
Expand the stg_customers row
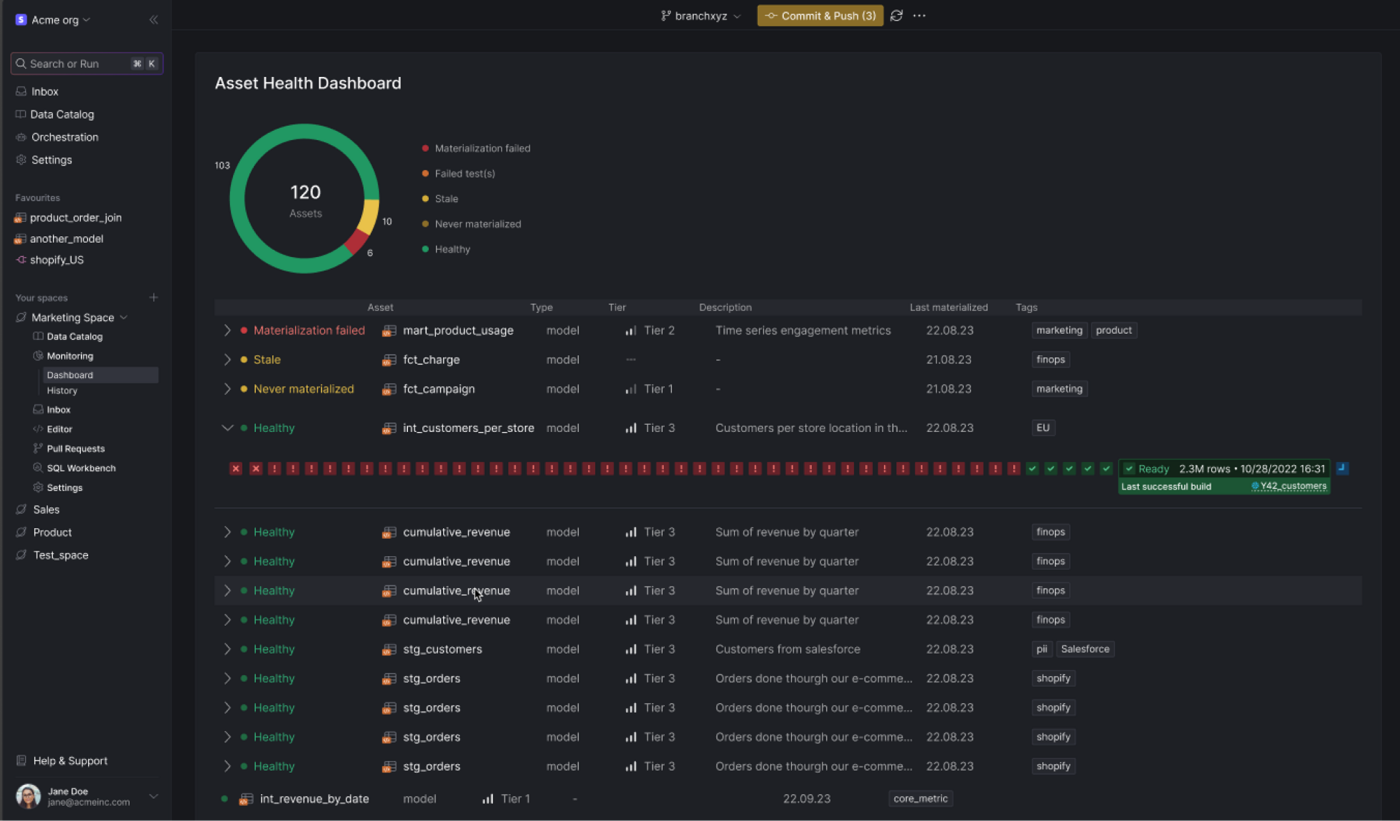[x=227, y=649]
